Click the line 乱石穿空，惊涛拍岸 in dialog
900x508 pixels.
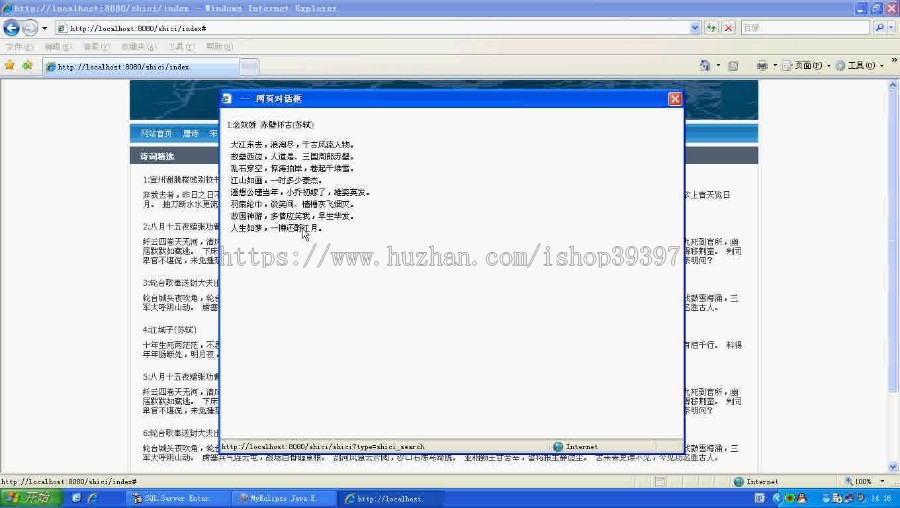pyautogui.click(x=292, y=169)
